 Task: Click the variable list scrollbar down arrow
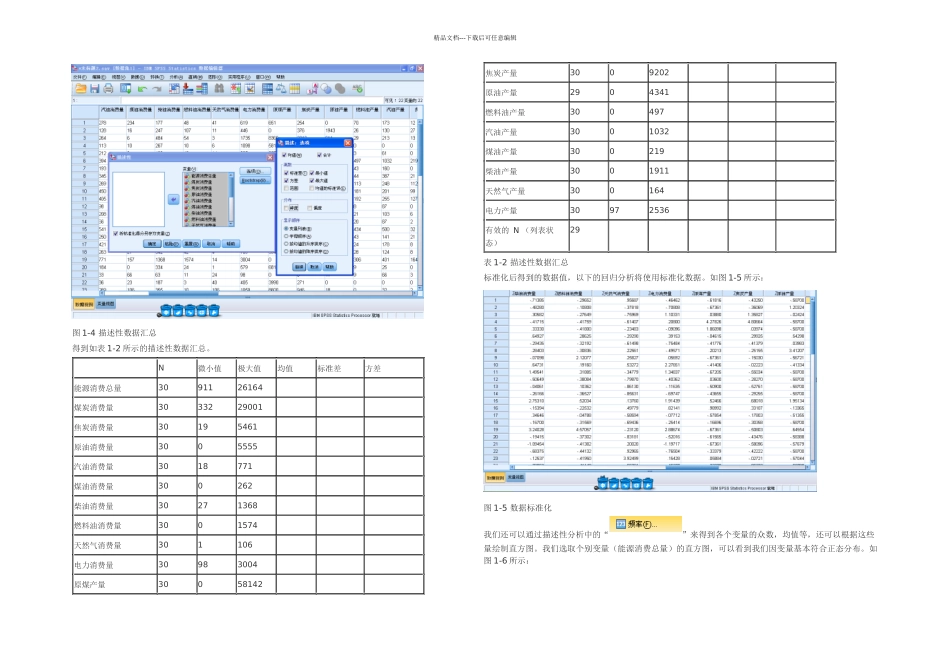(231, 224)
